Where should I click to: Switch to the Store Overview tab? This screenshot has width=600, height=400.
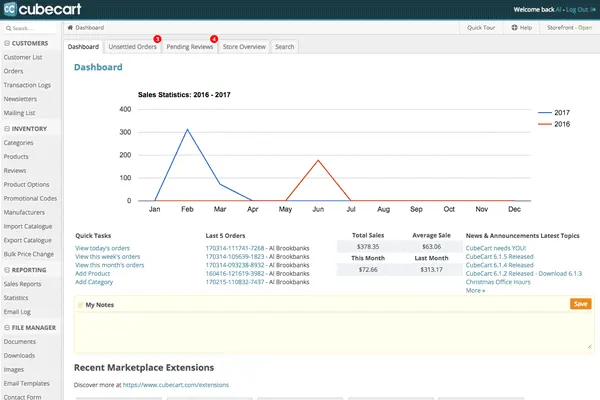pos(243,46)
